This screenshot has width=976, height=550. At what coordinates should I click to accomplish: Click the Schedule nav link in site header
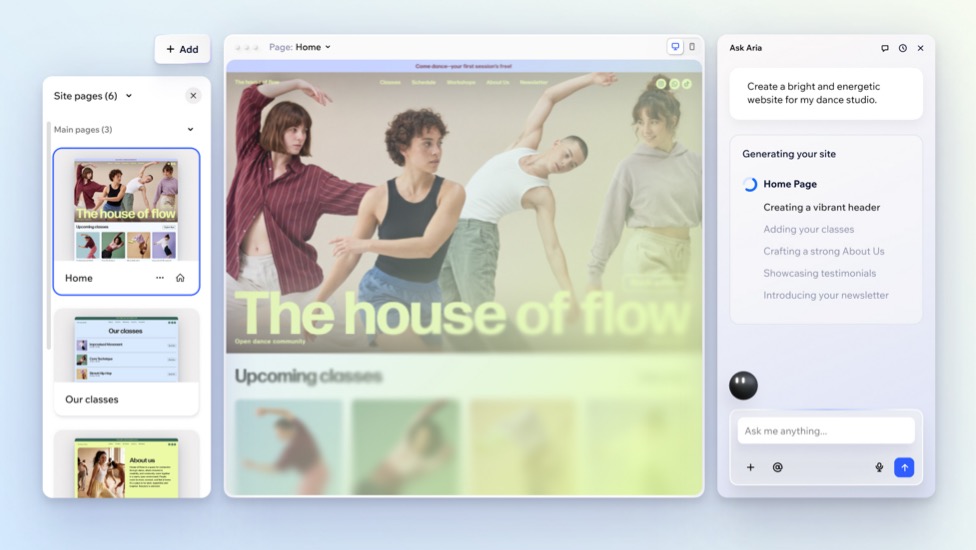pos(423,82)
